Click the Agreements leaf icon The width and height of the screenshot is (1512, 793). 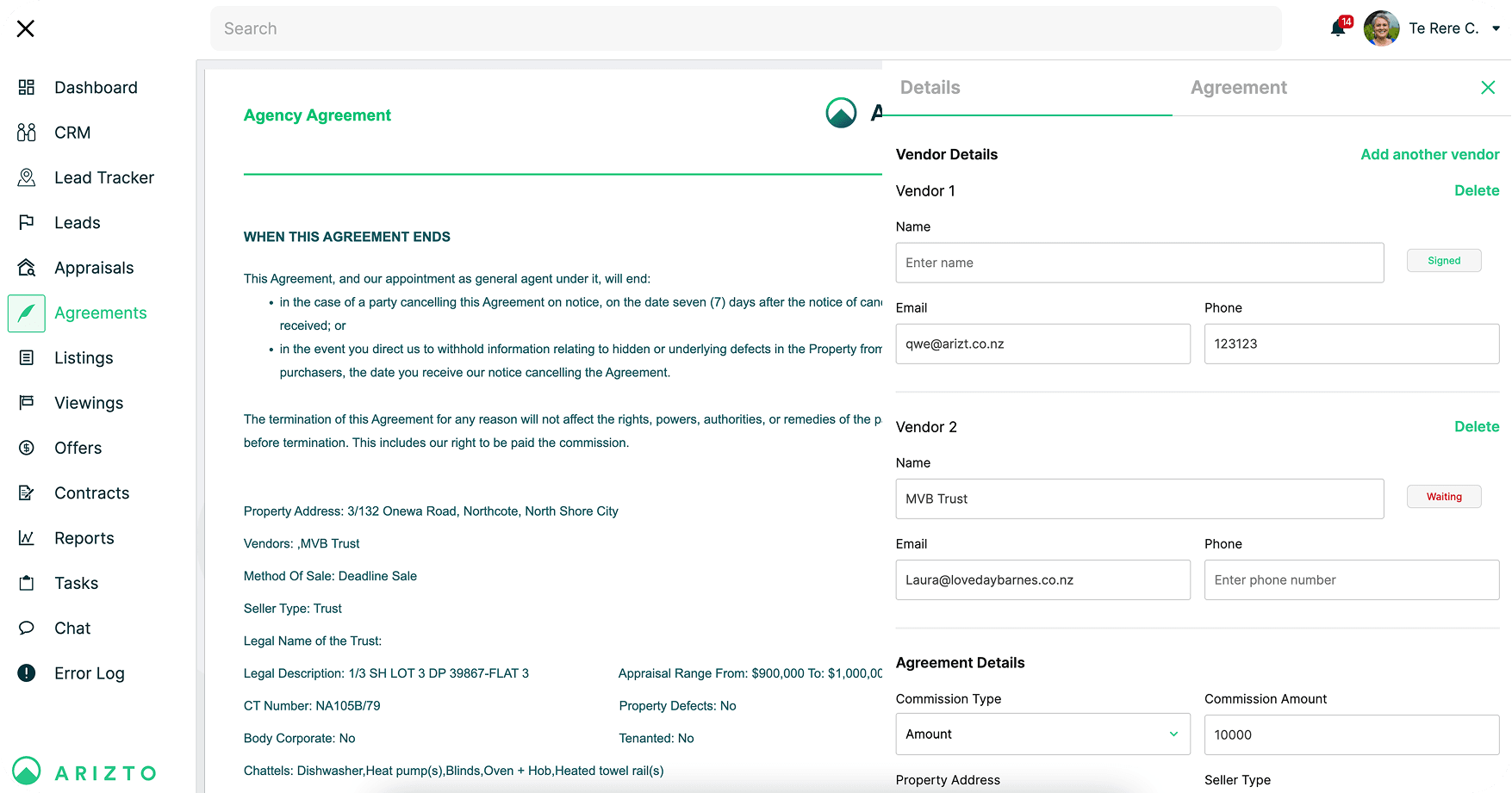[x=27, y=313]
